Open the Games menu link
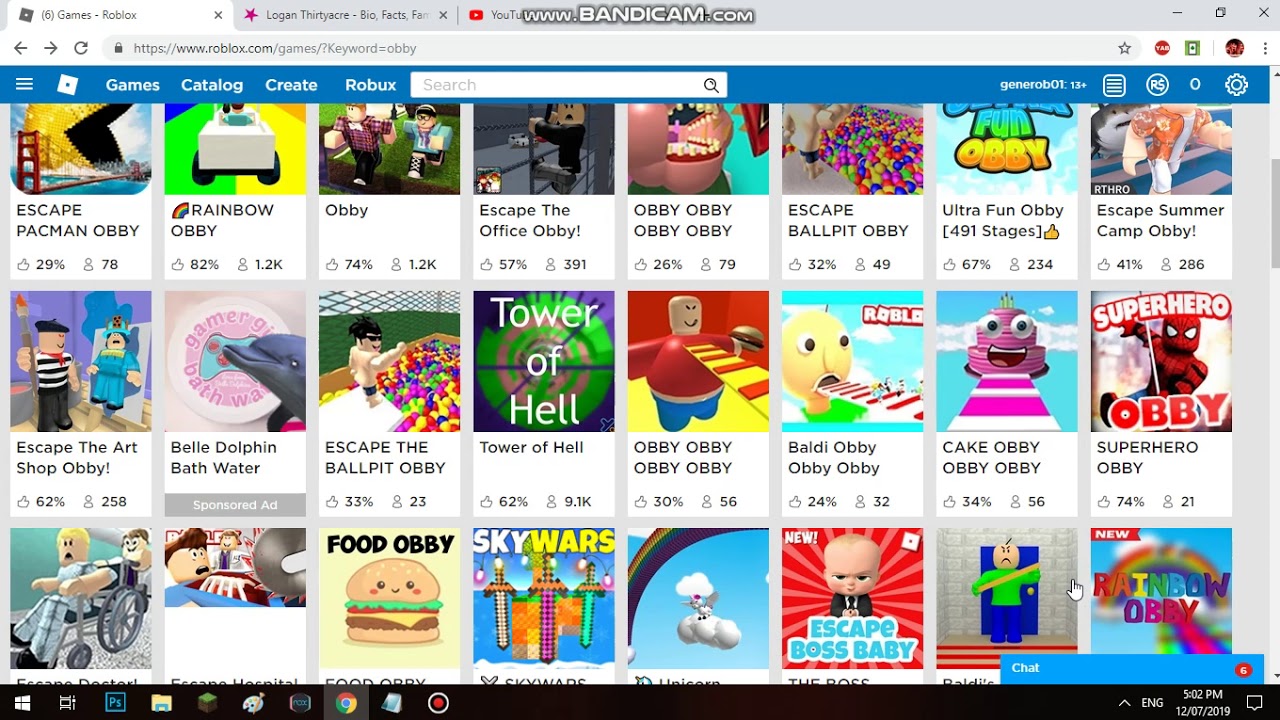This screenshot has height=720, width=1280. pyautogui.click(x=133, y=85)
